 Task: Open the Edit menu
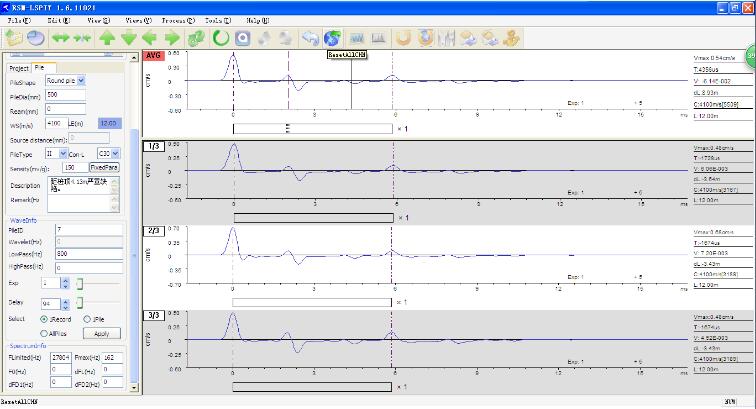tap(59, 20)
